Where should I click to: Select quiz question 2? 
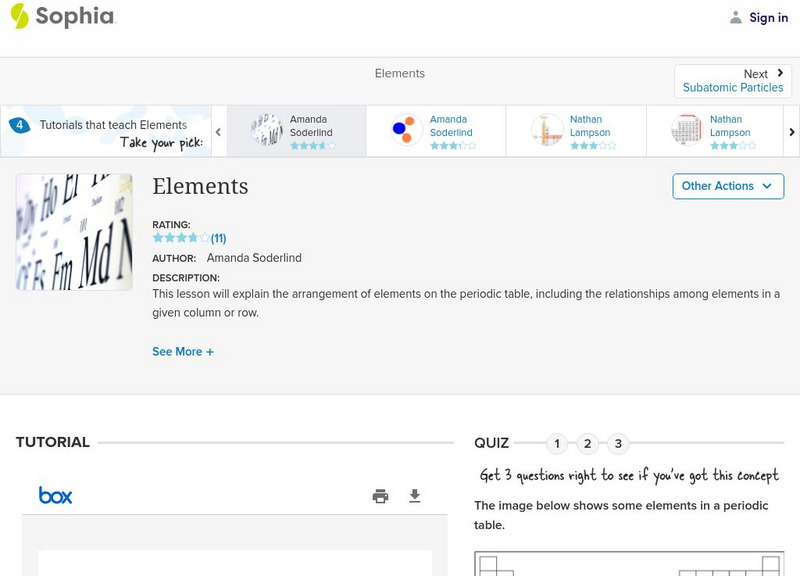[x=588, y=443]
